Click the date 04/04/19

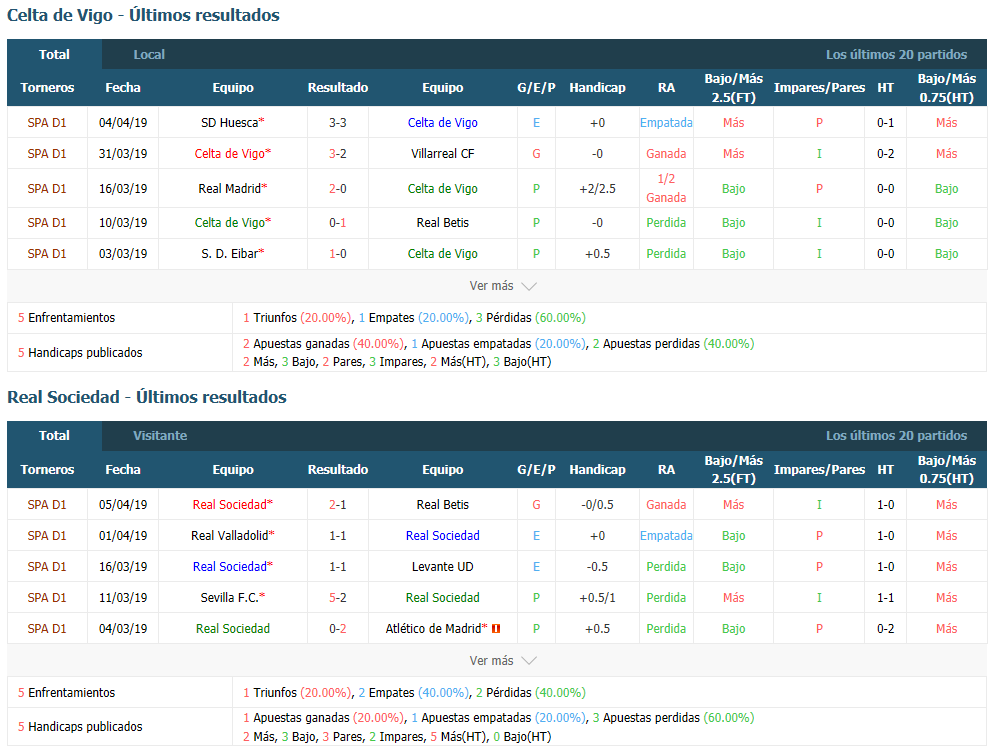pyautogui.click(x=123, y=123)
